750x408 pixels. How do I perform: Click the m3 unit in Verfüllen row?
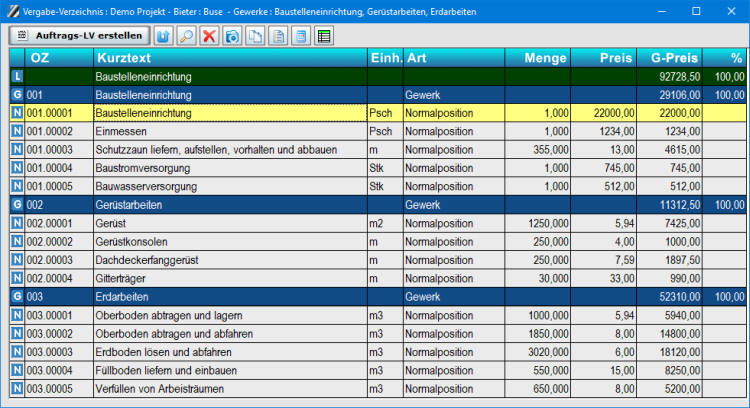click(386, 388)
